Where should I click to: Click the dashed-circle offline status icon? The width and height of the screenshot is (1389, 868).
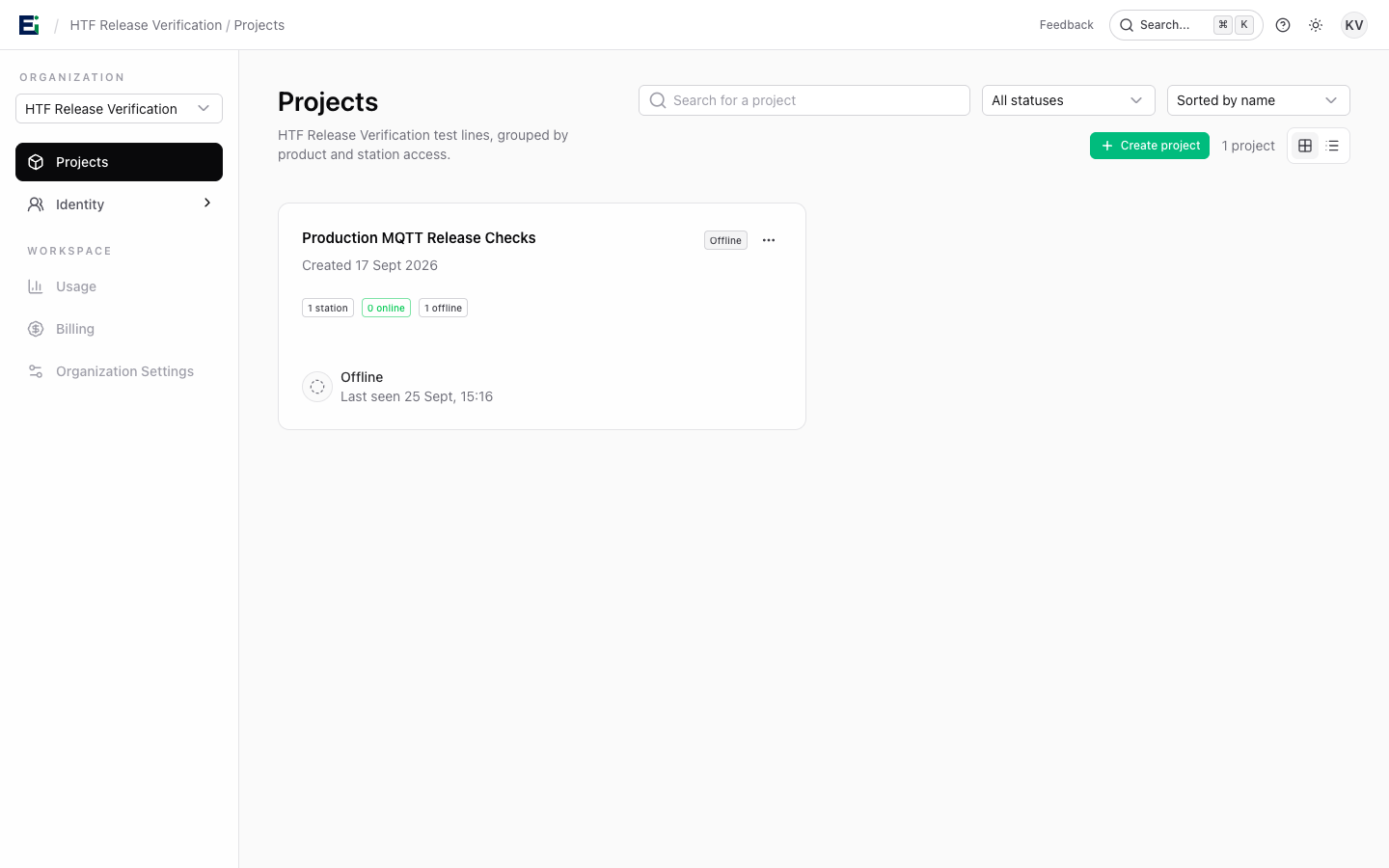coord(317,387)
